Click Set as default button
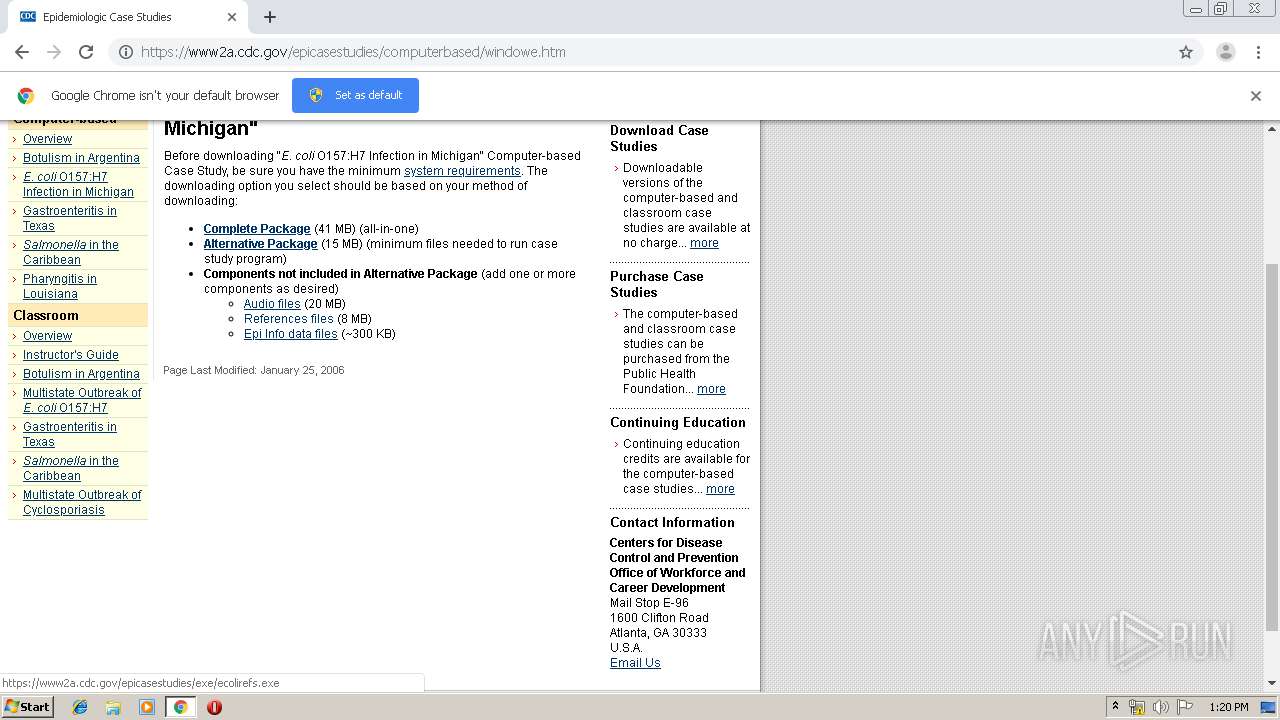This screenshot has height=720, width=1280. [x=355, y=95]
